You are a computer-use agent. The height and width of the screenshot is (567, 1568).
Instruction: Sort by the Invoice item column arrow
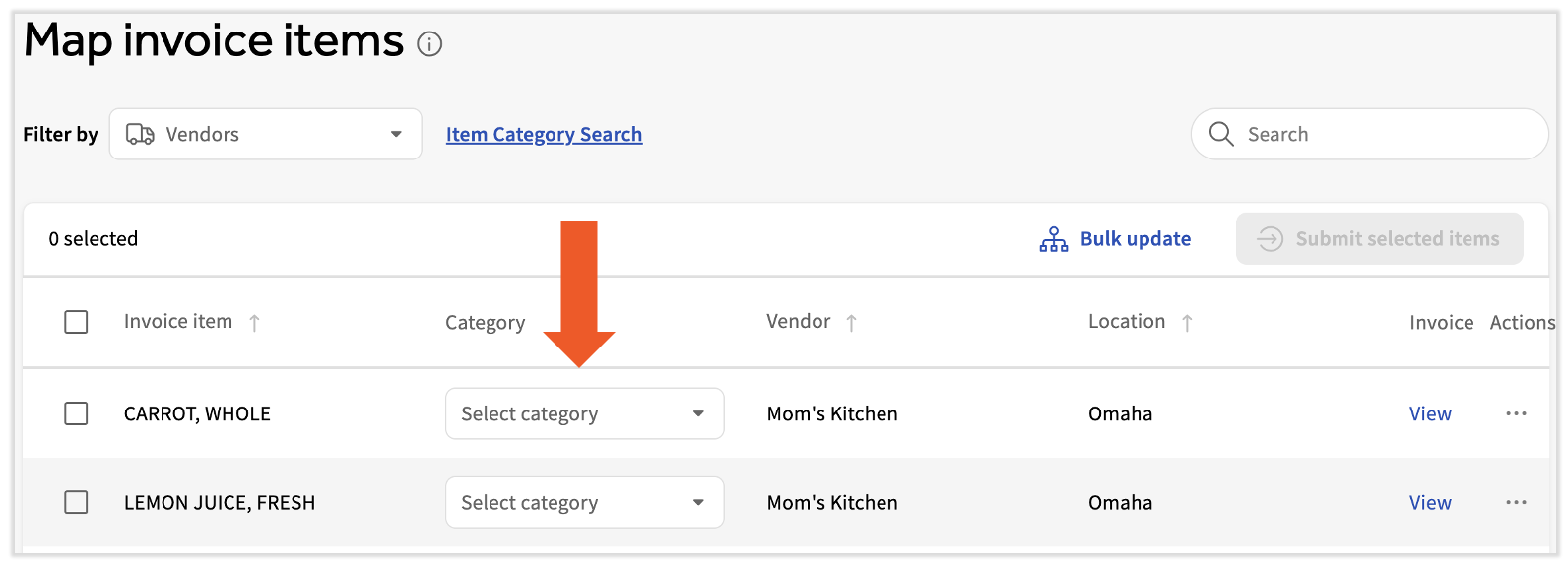tap(255, 322)
